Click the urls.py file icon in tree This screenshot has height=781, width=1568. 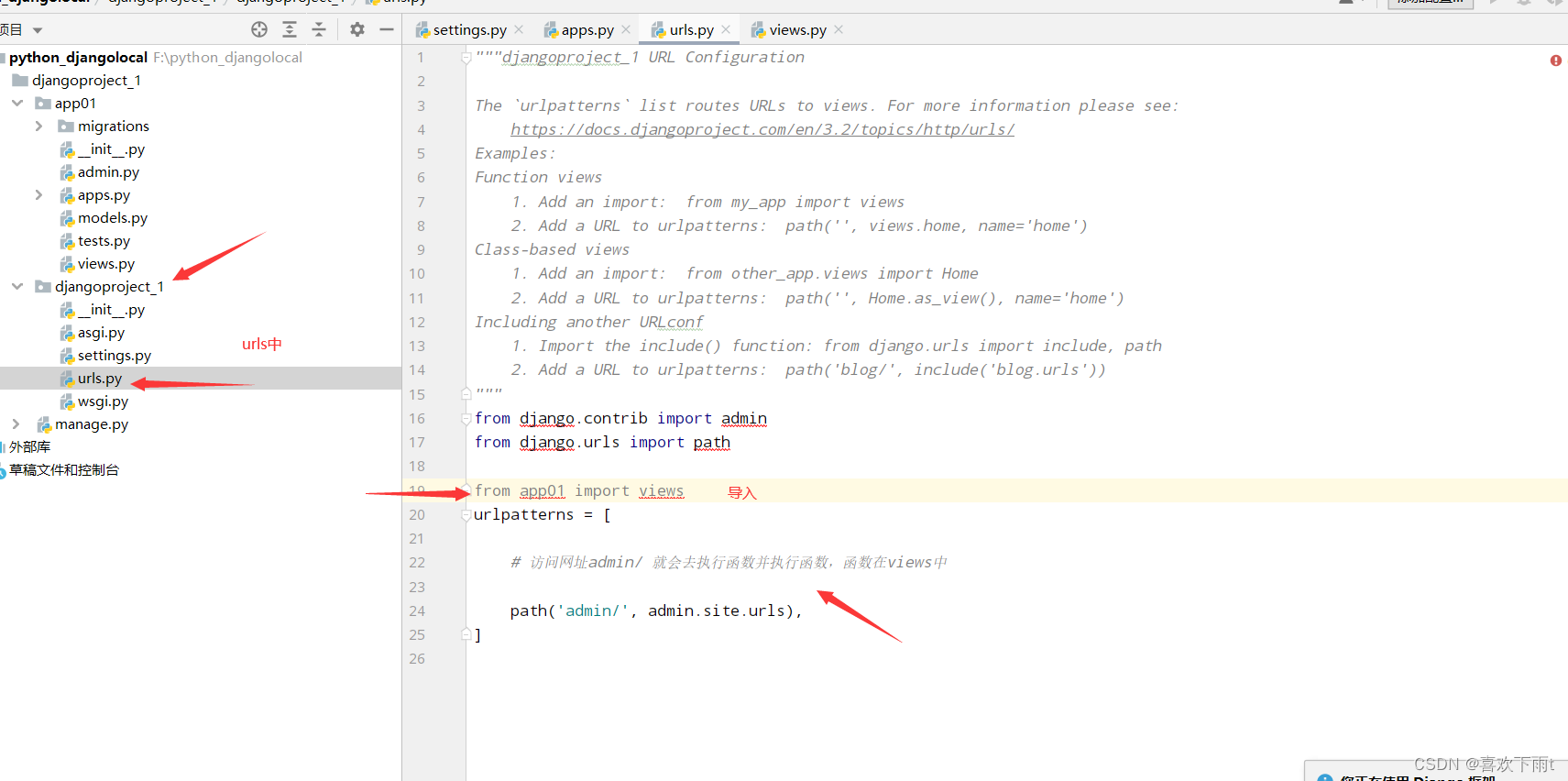point(67,379)
